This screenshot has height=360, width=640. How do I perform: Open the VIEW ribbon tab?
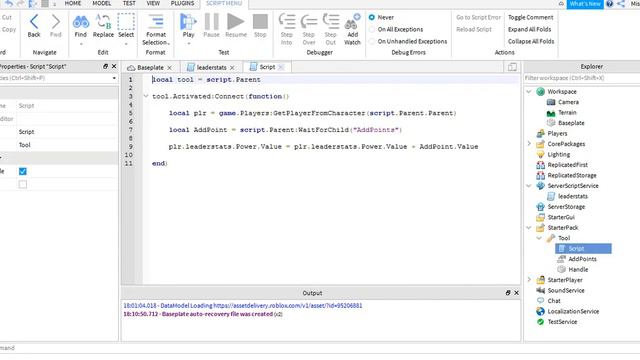pos(153,3)
